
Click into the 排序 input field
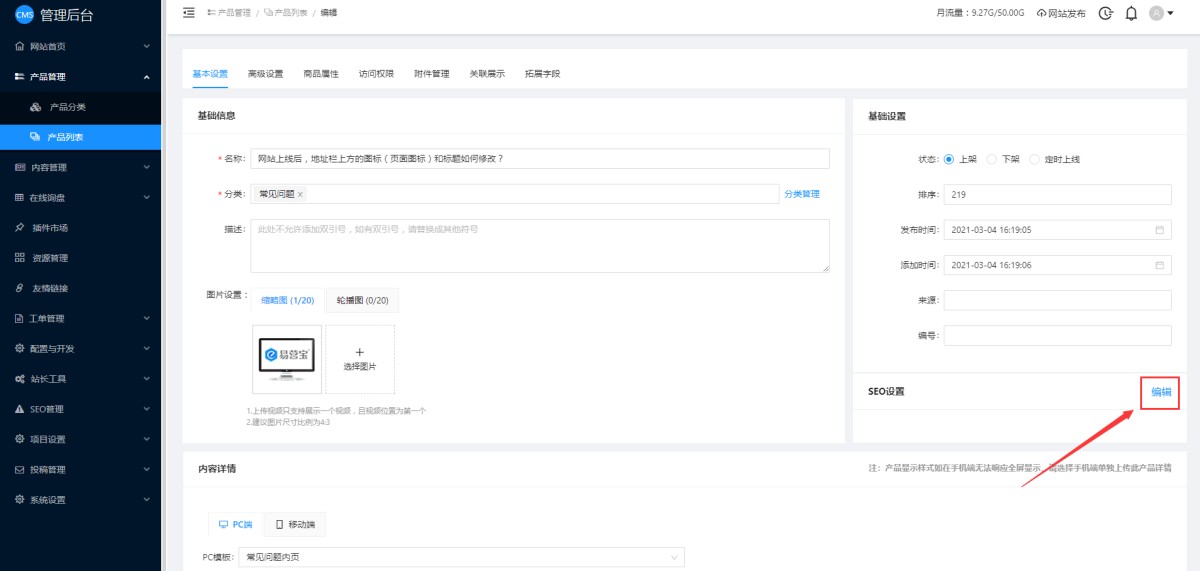click(1057, 194)
